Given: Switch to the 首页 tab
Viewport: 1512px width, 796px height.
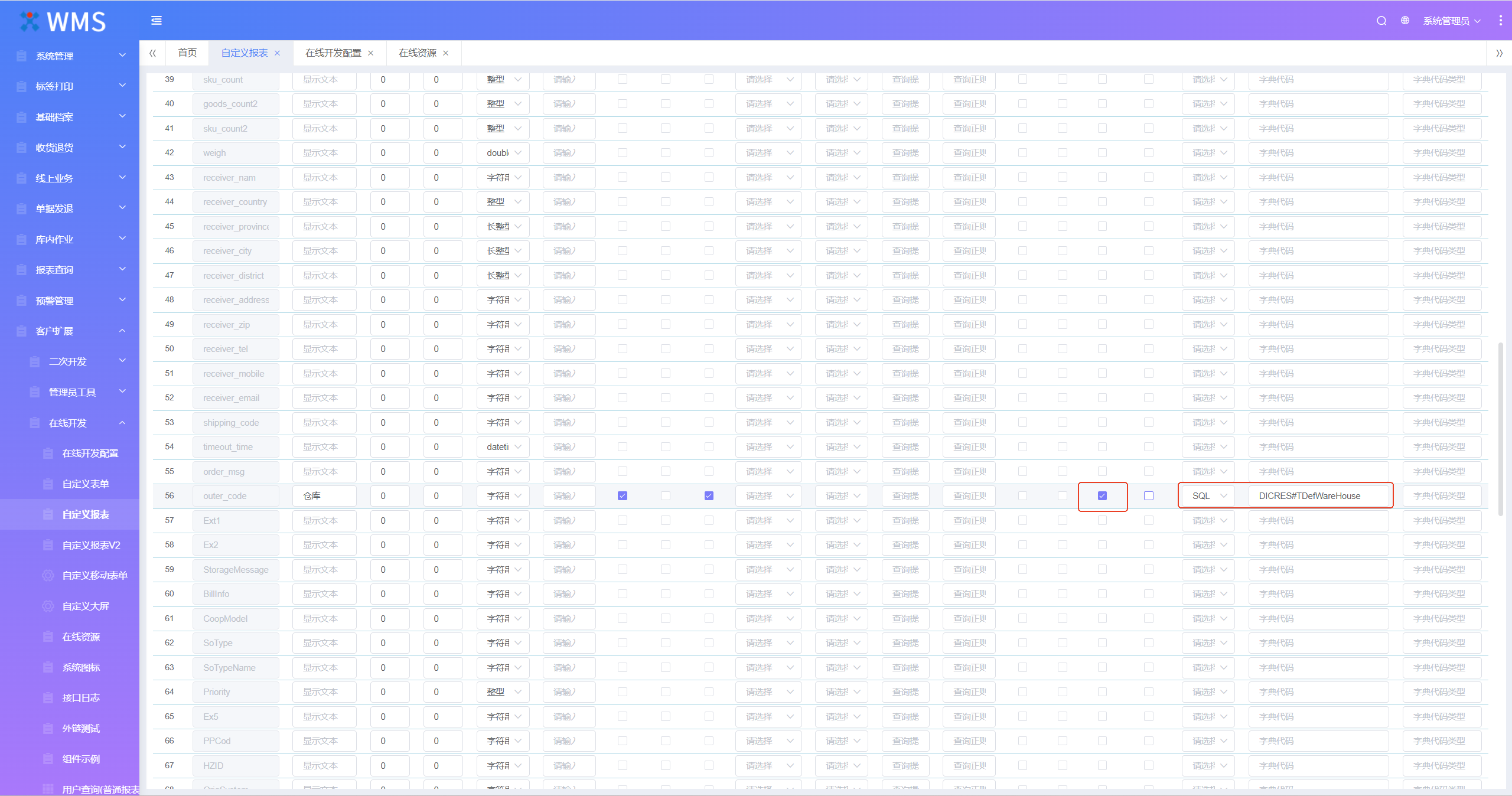Looking at the screenshot, I should pos(187,53).
